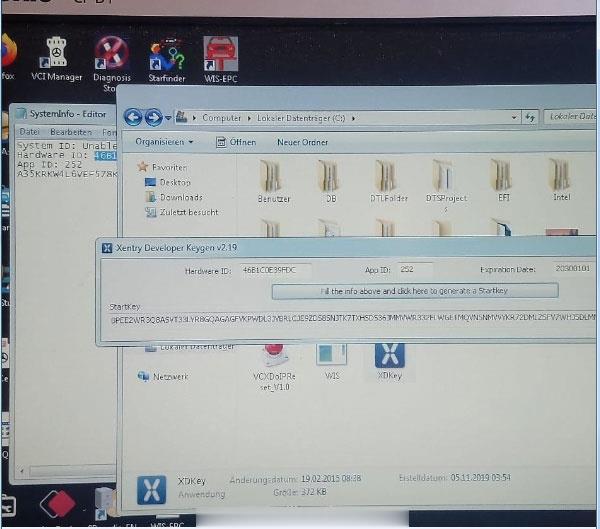Open the Bearbeiten menu in SystemInfo Editor
The height and width of the screenshot is (529, 600).
click(71, 132)
